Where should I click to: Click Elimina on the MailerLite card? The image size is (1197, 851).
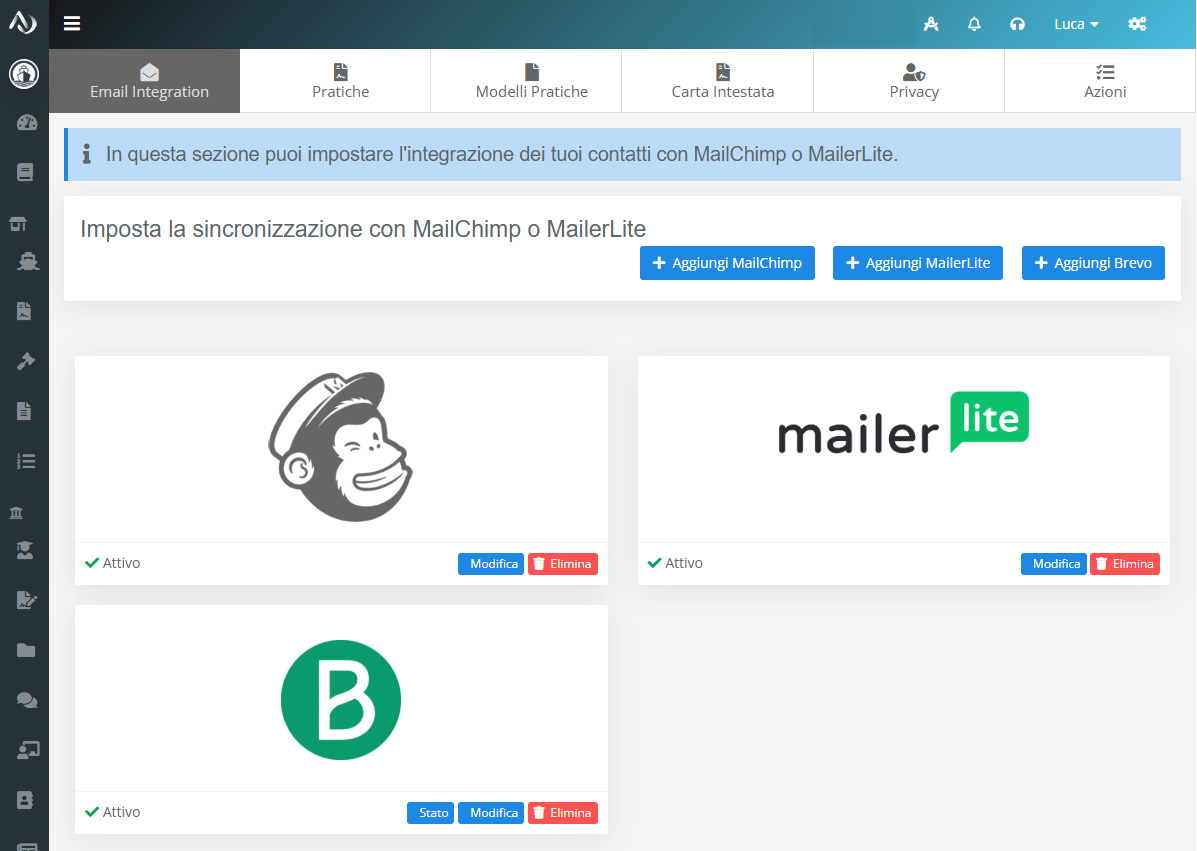click(x=1124, y=564)
